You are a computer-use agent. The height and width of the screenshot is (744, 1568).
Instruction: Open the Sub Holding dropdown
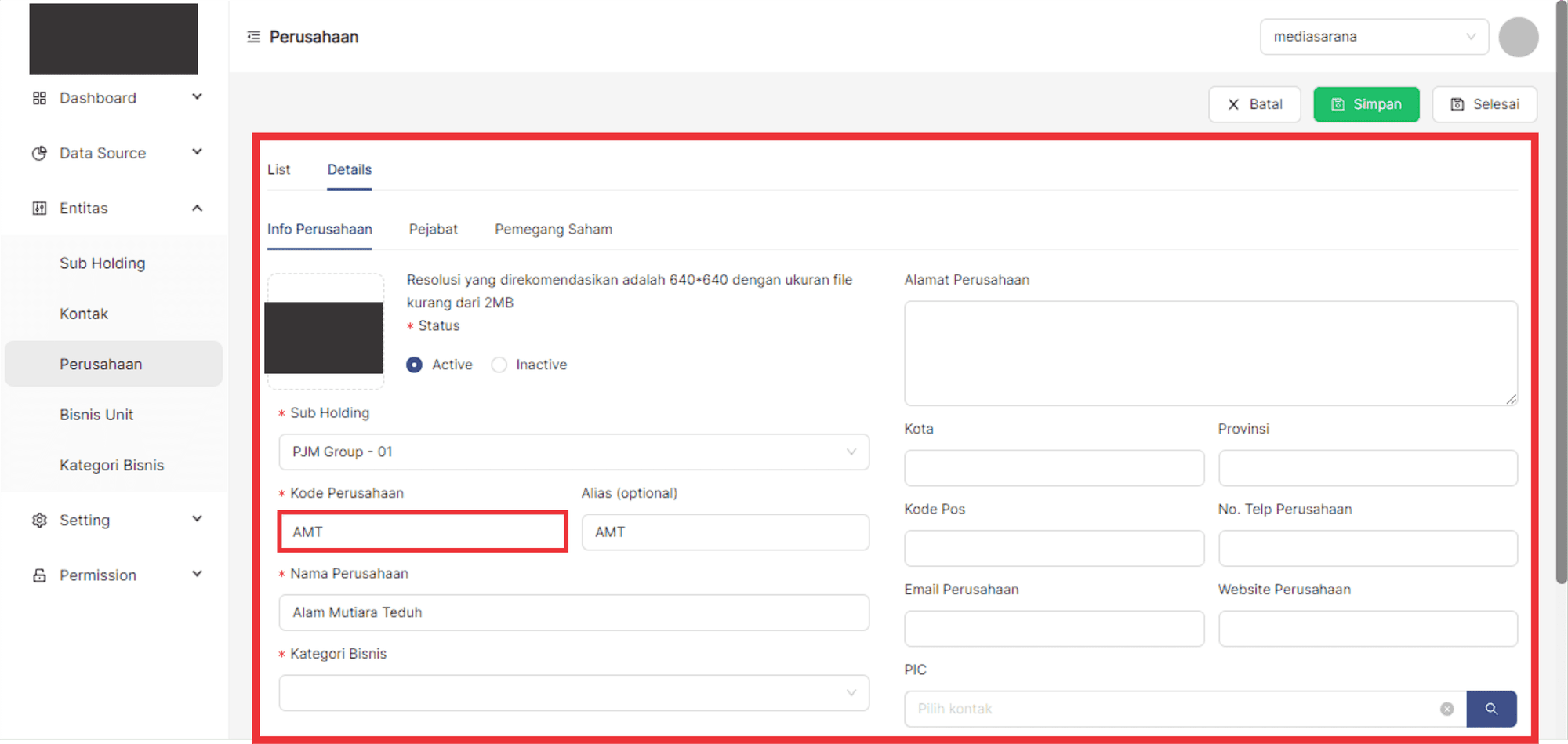pyautogui.click(x=573, y=452)
